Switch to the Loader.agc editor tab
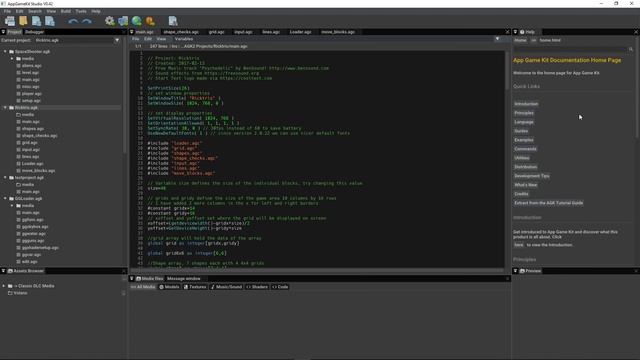The image size is (640, 360). coord(300,31)
